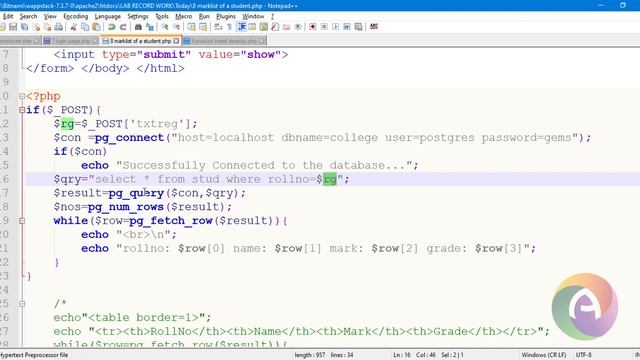Viewport: 640px width, 360px height.
Task: Close the login page.php tab
Action: tap(95, 41)
